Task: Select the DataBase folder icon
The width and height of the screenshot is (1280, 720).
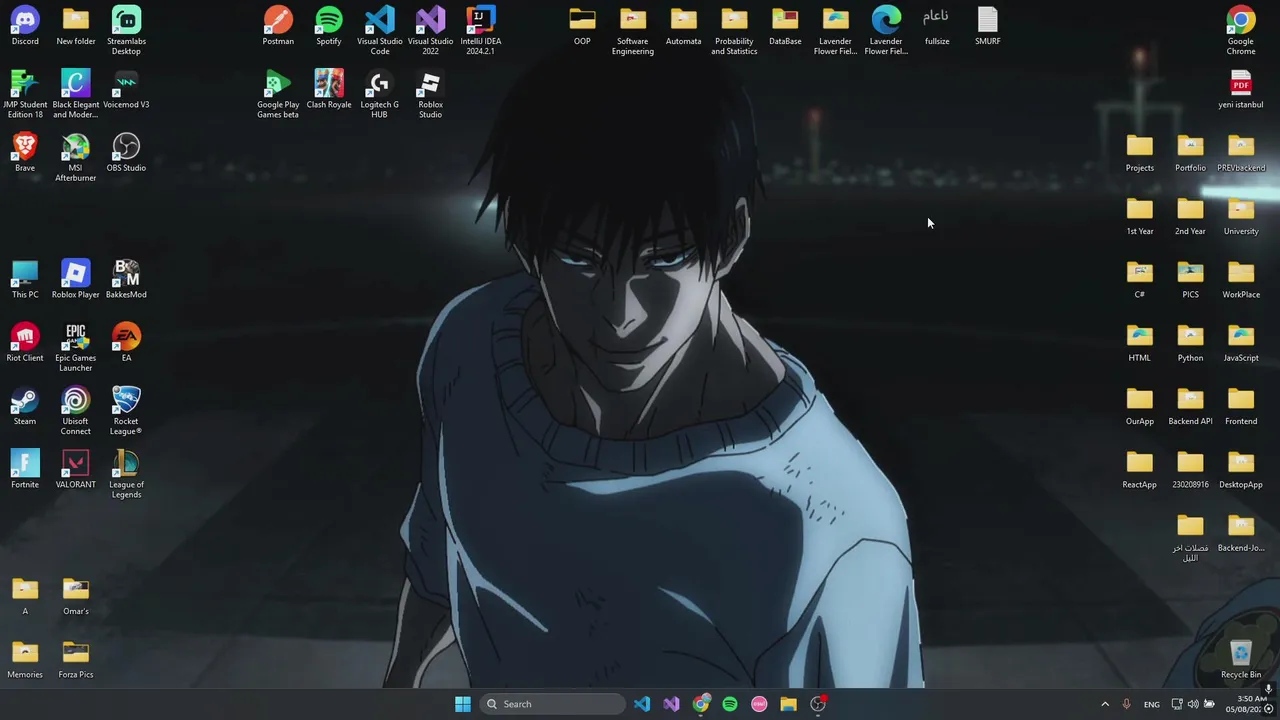Action: click(785, 27)
